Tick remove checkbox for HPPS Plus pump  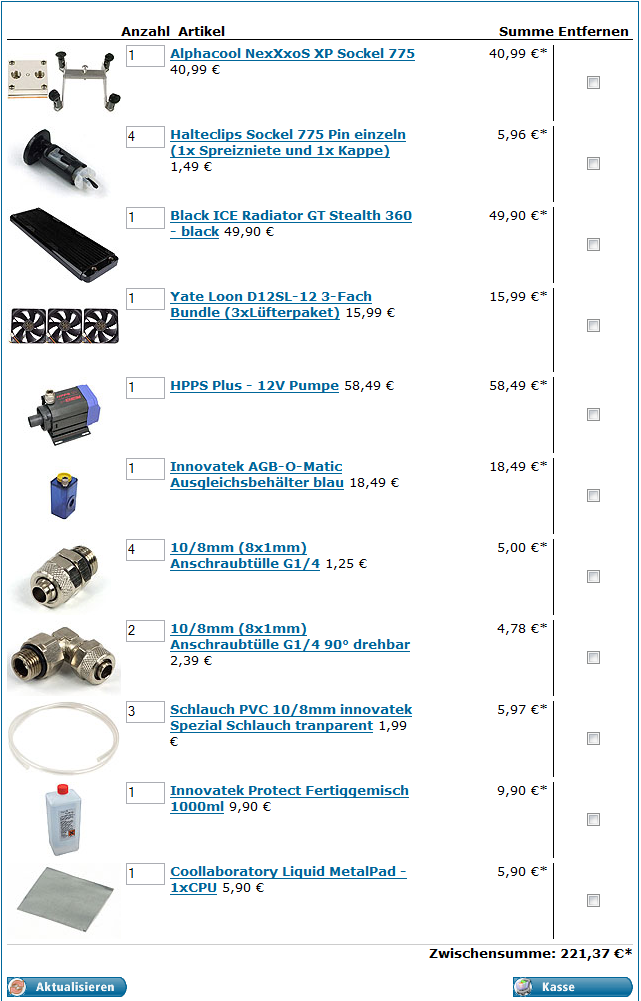(594, 415)
